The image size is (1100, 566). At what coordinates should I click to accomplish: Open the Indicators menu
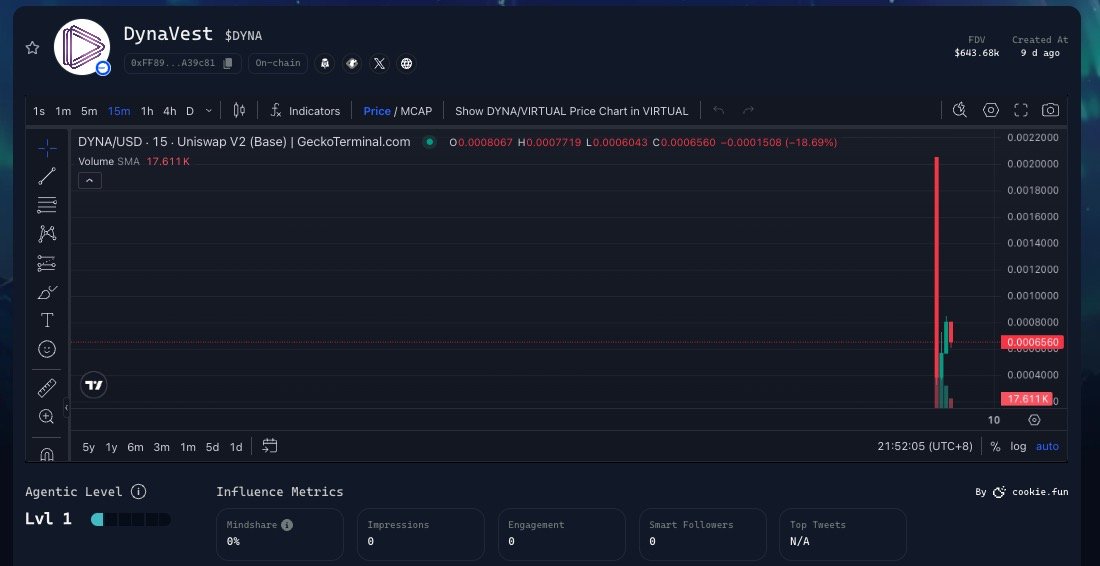tap(304, 110)
